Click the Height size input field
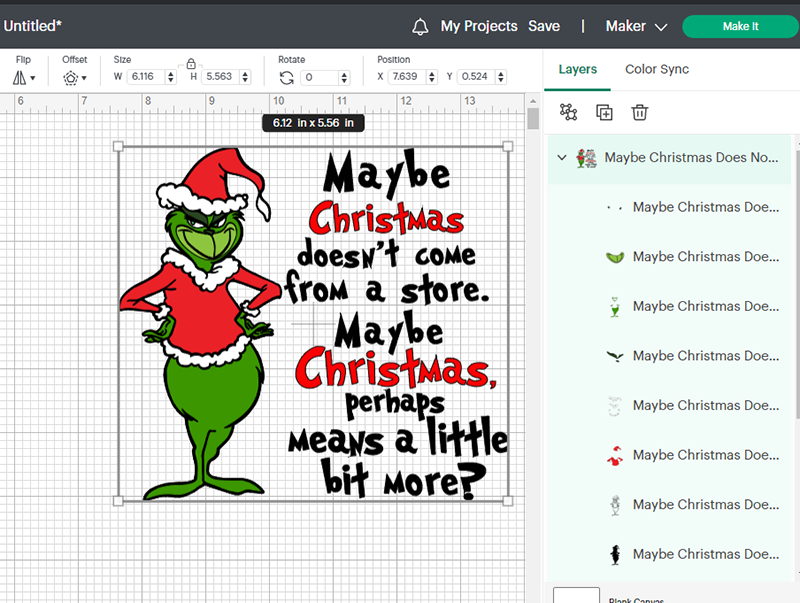This screenshot has width=800, height=603. tap(220, 77)
